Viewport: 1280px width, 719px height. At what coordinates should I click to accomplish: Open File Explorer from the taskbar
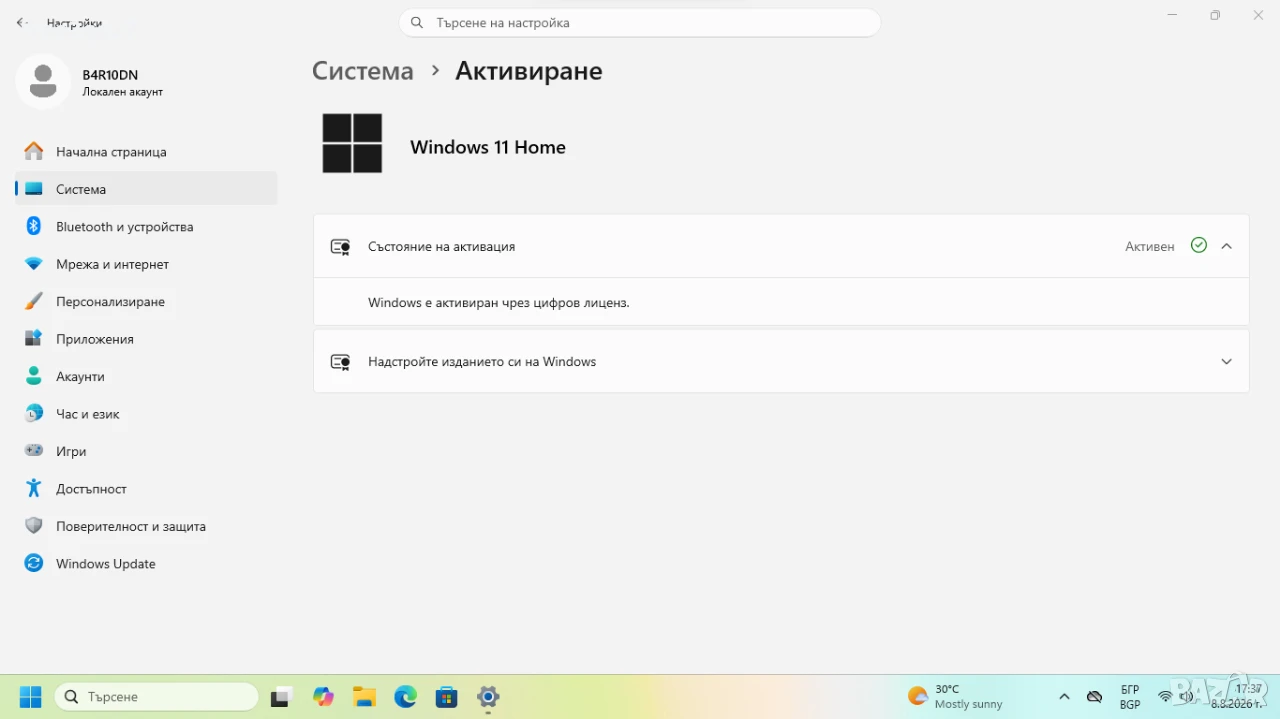click(x=364, y=697)
